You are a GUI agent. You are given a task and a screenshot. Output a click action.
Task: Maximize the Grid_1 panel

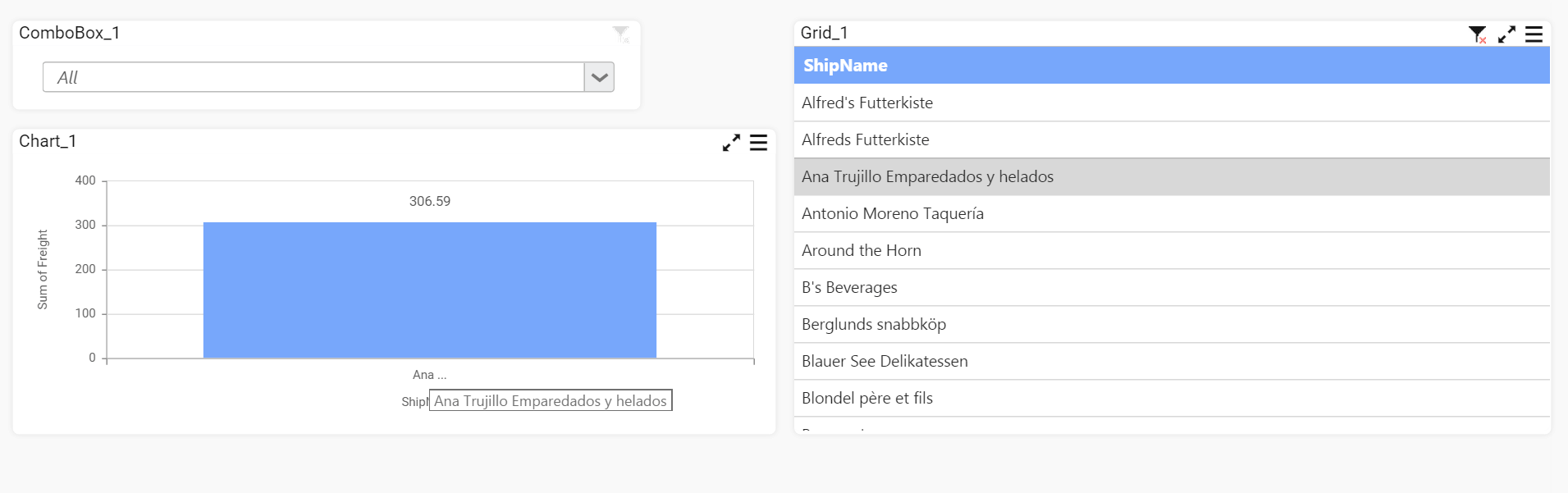tap(1506, 34)
